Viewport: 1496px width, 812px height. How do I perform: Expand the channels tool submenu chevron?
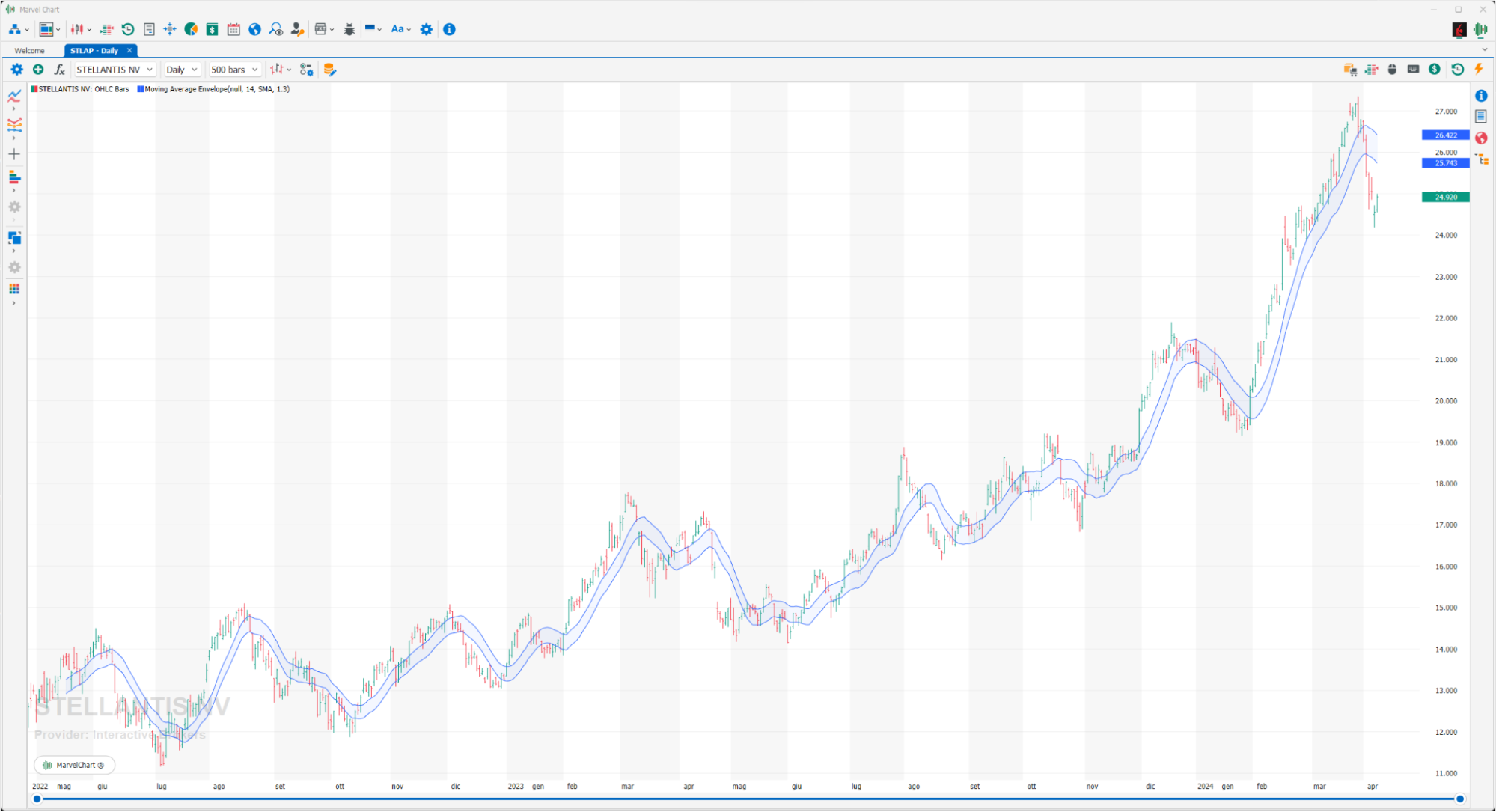point(13,138)
